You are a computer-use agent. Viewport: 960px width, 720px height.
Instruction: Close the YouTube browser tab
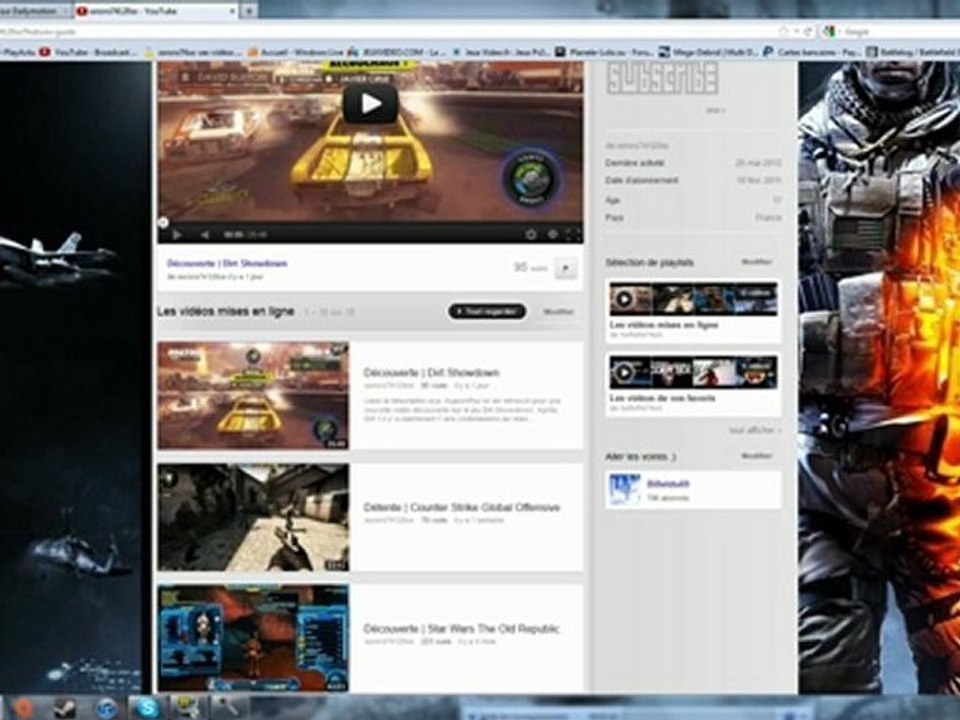pyautogui.click(x=233, y=11)
